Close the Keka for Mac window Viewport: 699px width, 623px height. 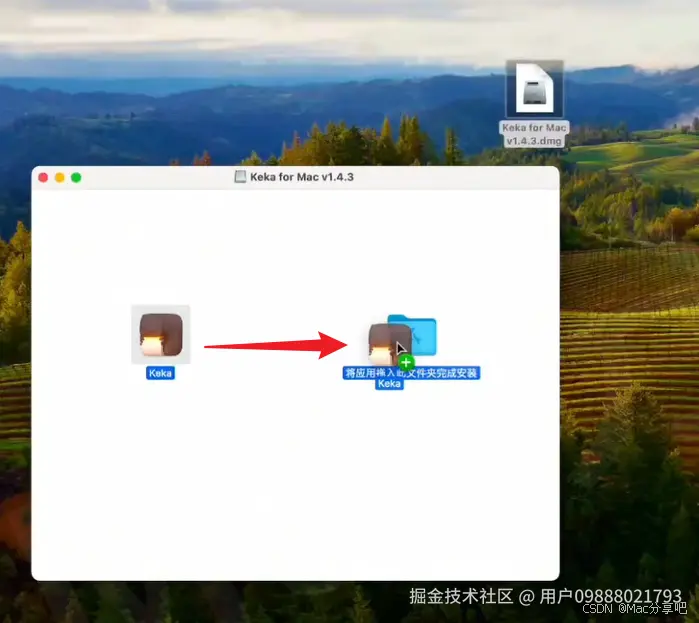pos(43,178)
